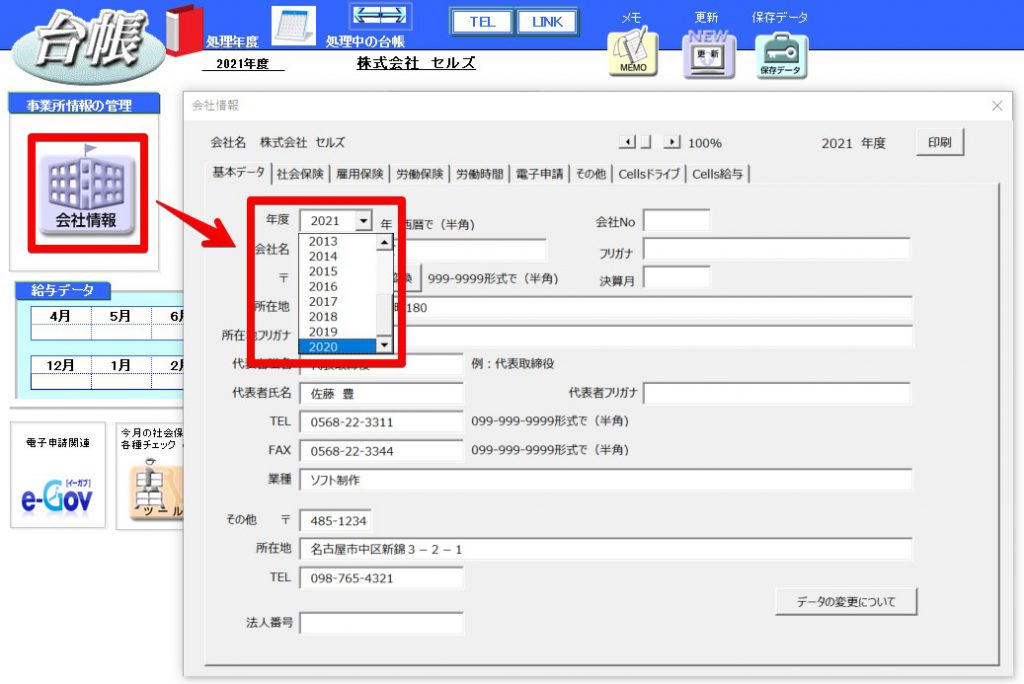Select highlighted 2020 in the year list

point(338,346)
